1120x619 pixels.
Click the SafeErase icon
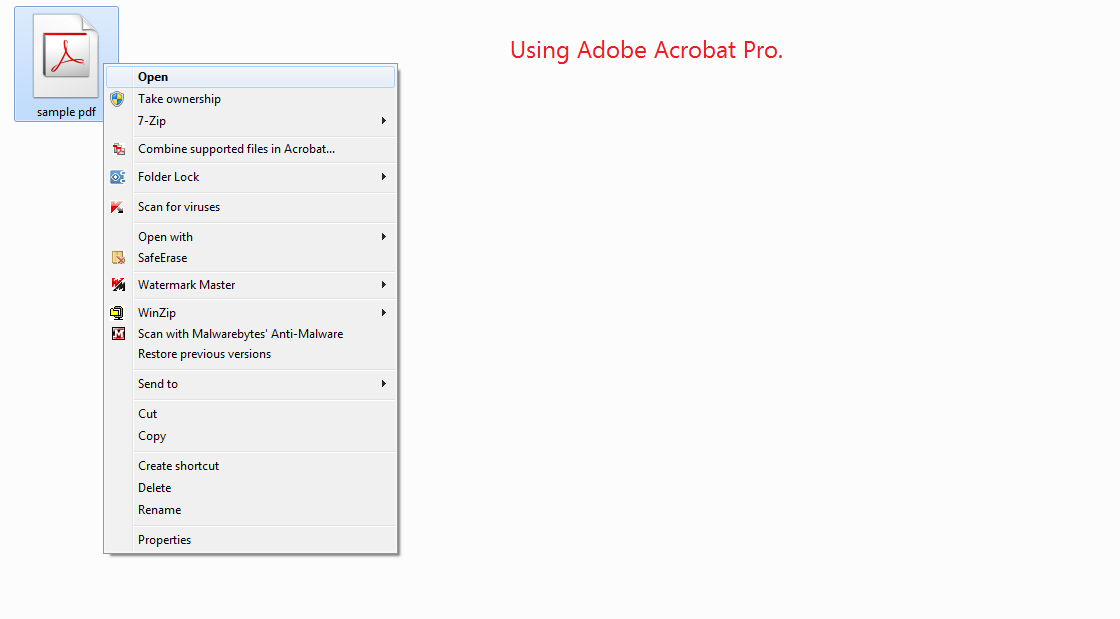(118, 258)
